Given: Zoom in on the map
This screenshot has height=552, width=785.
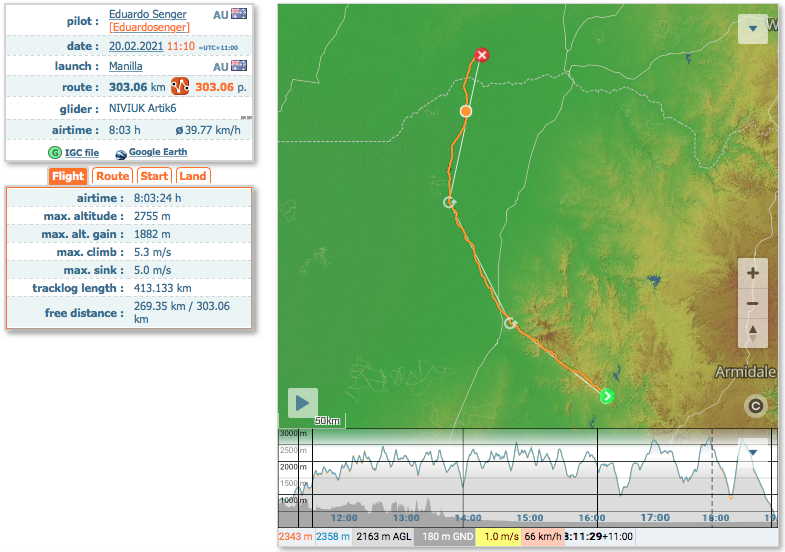Looking at the screenshot, I should tap(752, 273).
